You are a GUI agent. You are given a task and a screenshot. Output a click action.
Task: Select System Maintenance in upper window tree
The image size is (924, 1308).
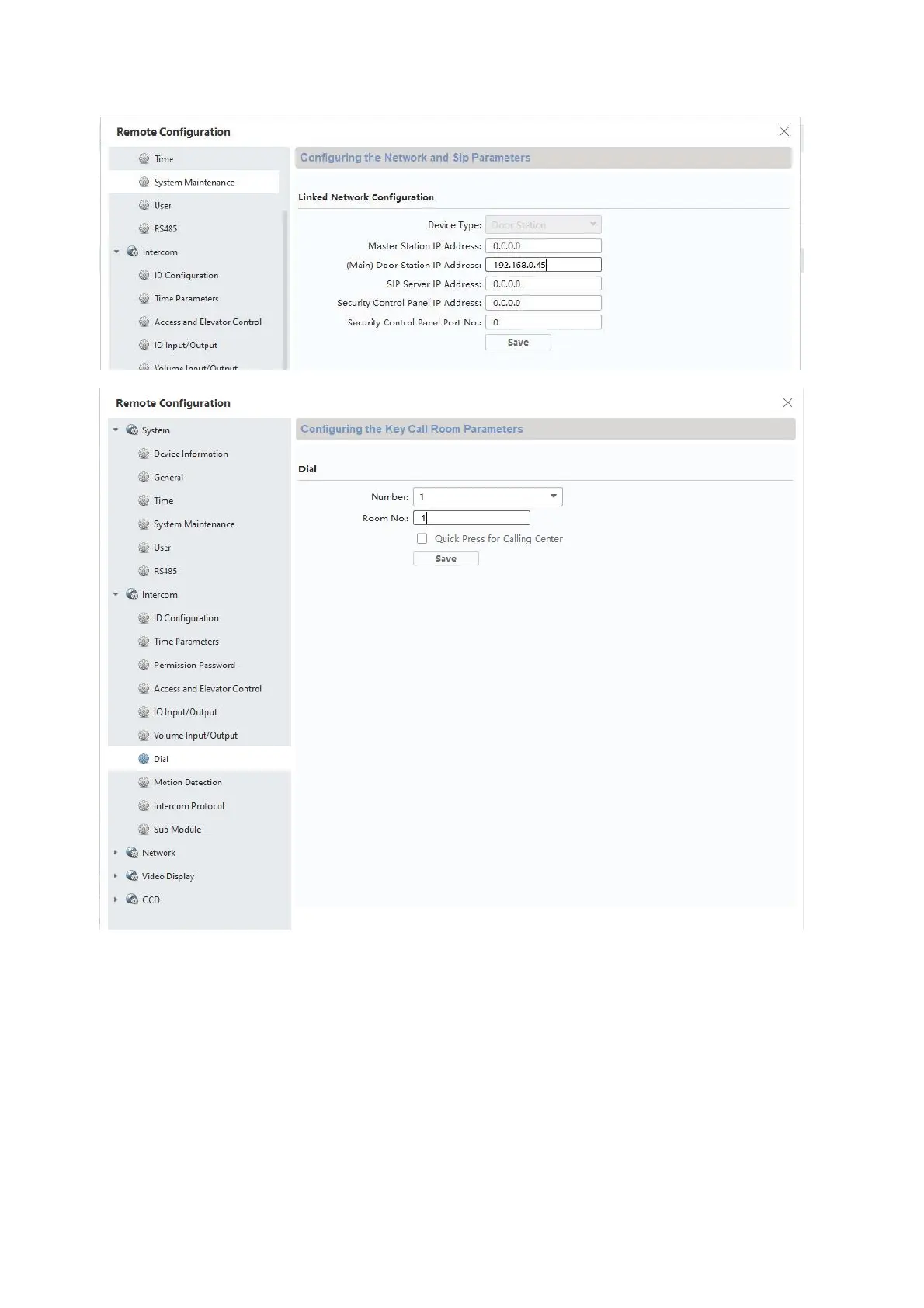pos(193,182)
